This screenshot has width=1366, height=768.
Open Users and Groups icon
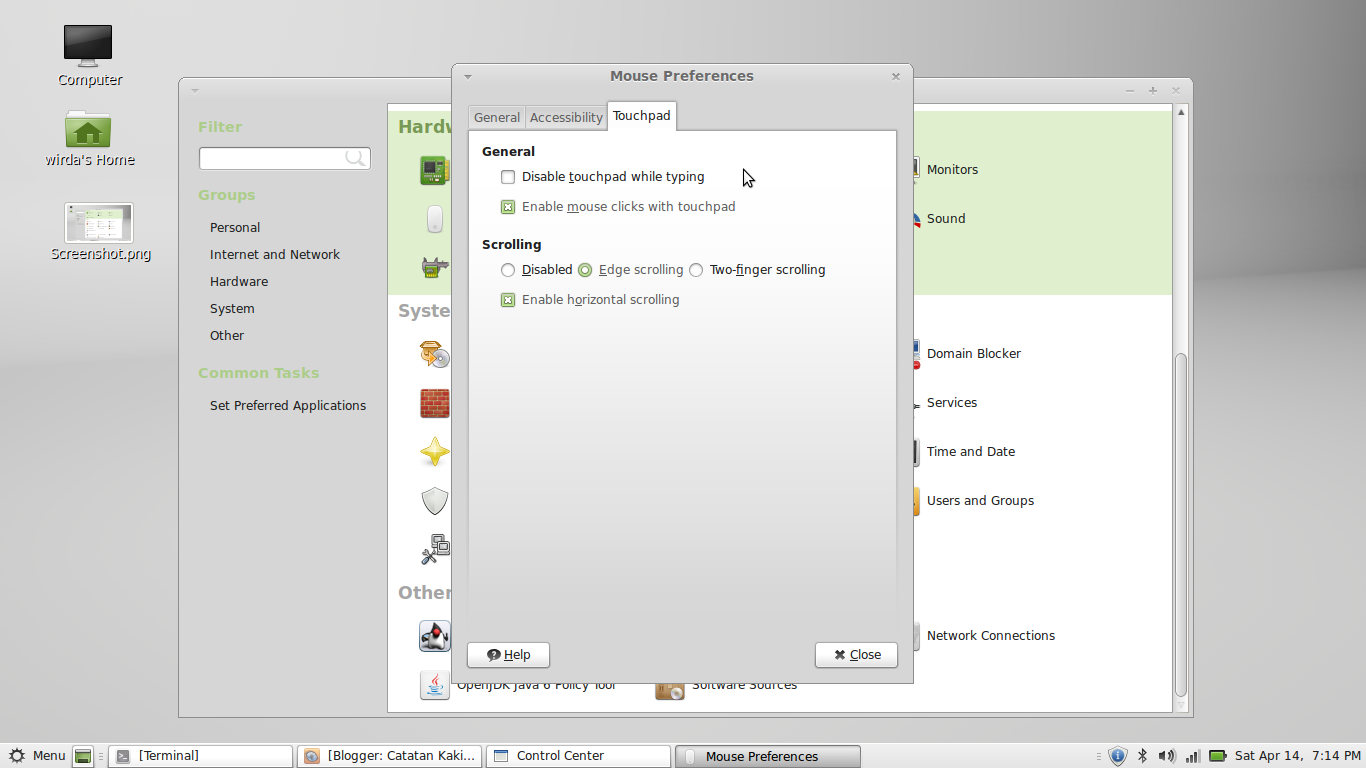click(980, 500)
